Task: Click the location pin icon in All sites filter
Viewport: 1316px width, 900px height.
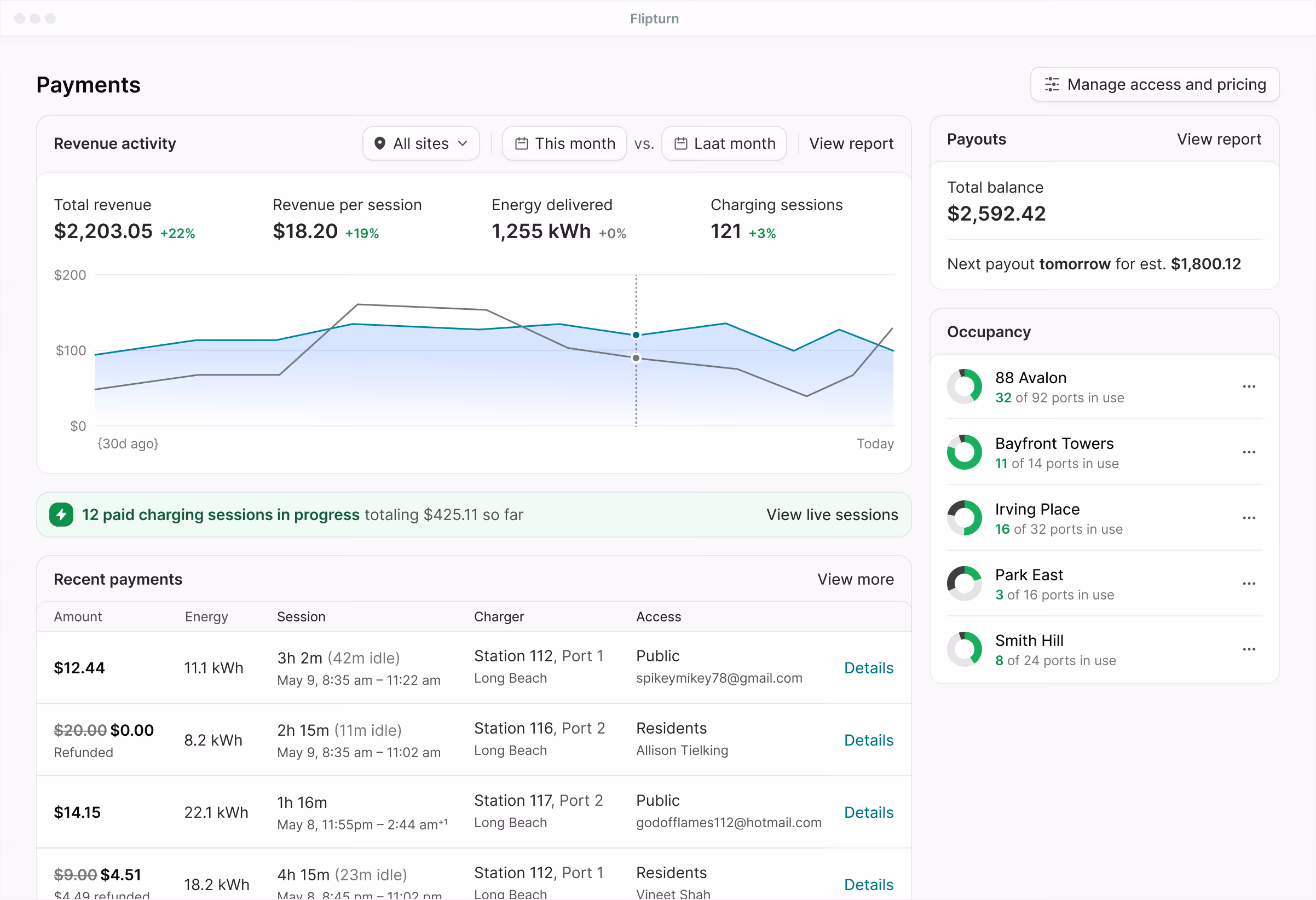Action: coord(381,143)
